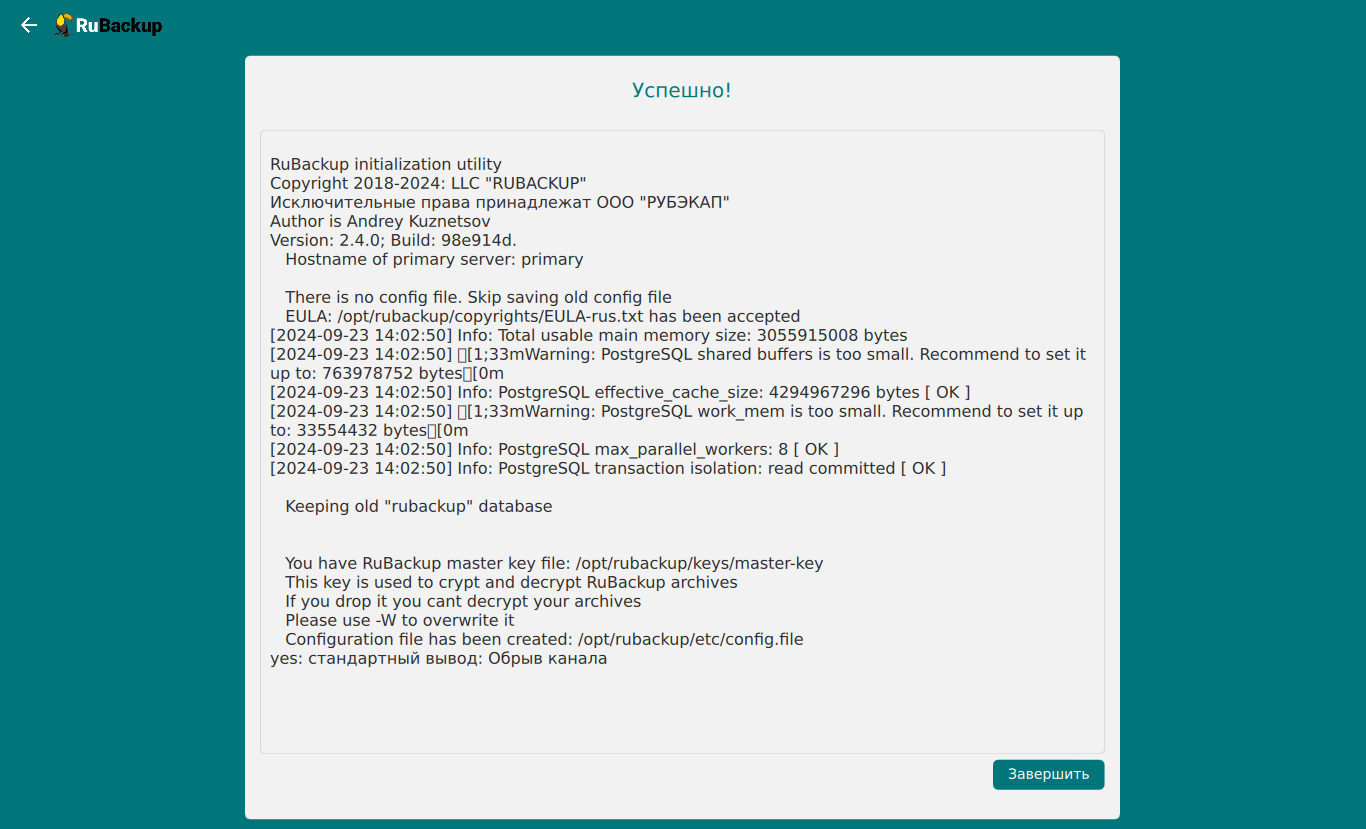Click the EULA accepted line
Screen dimensions: 1366x829
tap(542, 316)
